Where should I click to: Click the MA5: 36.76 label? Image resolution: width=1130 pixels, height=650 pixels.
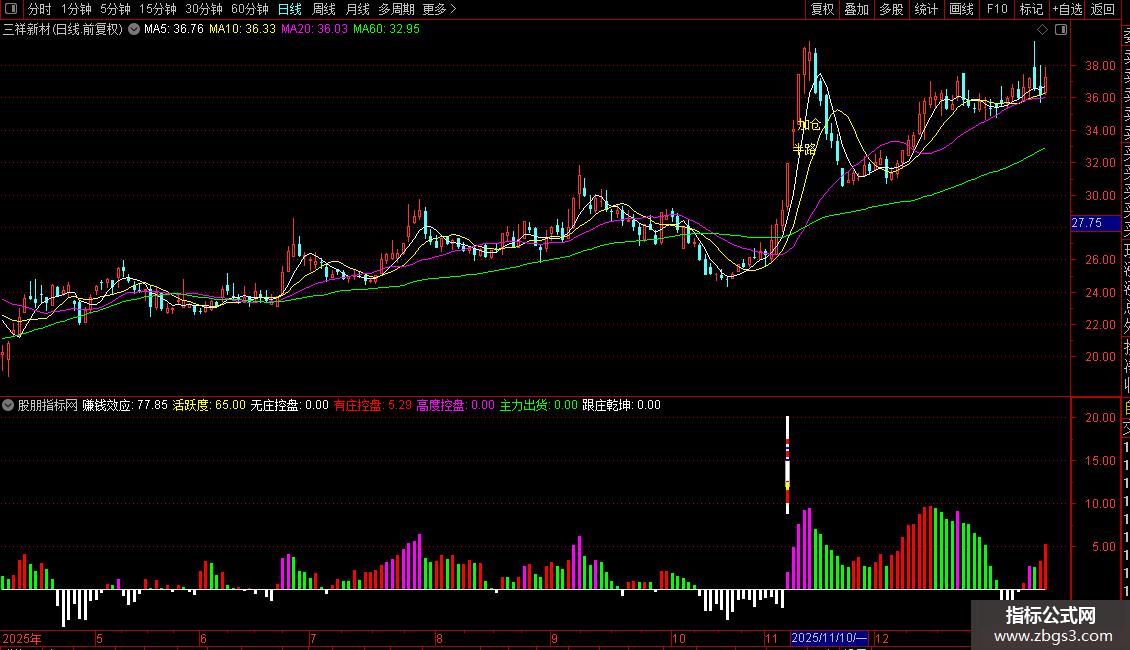(x=174, y=29)
